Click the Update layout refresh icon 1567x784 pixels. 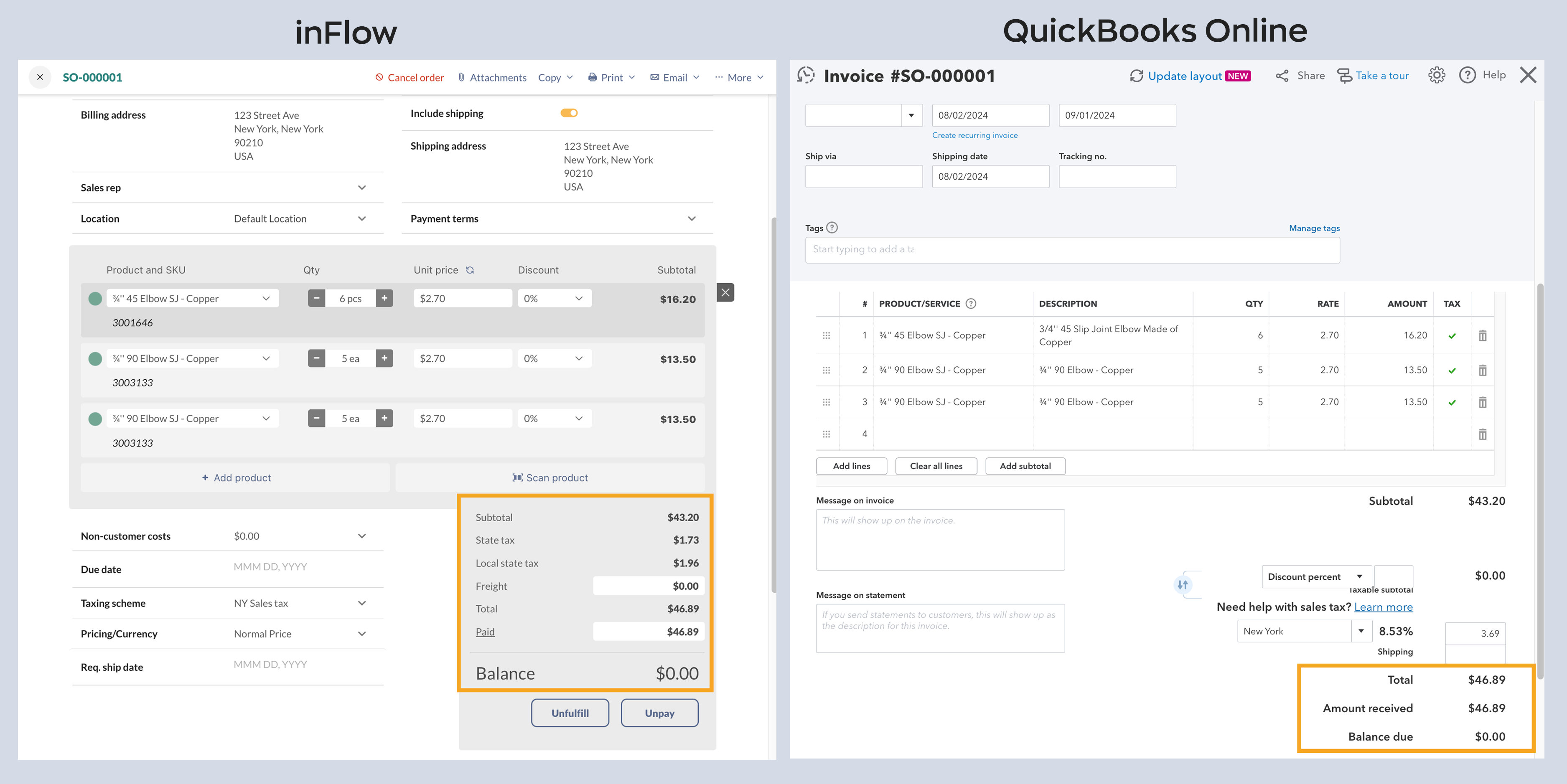1136,76
